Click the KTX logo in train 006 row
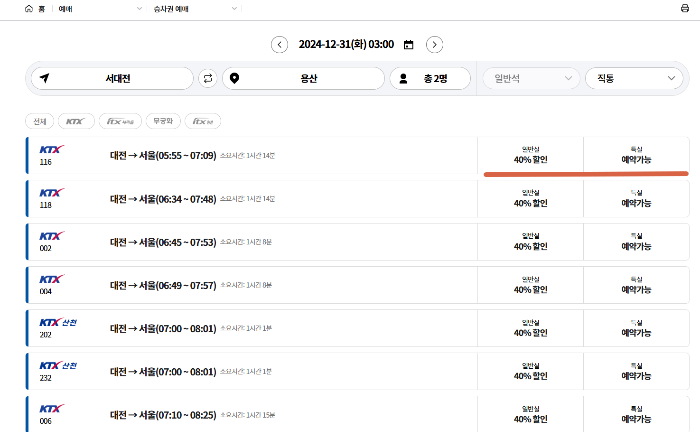 coord(52,409)
